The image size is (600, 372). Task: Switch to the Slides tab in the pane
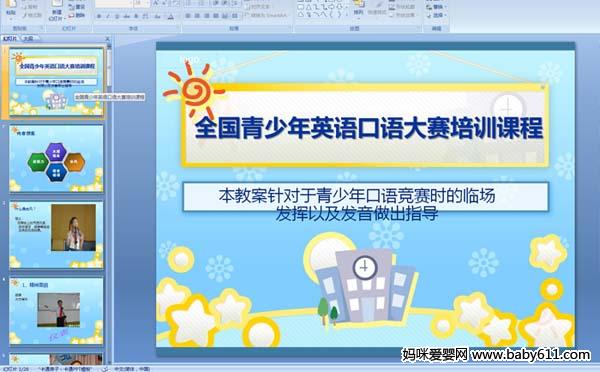pyautogui.click(x=10, y=38)
